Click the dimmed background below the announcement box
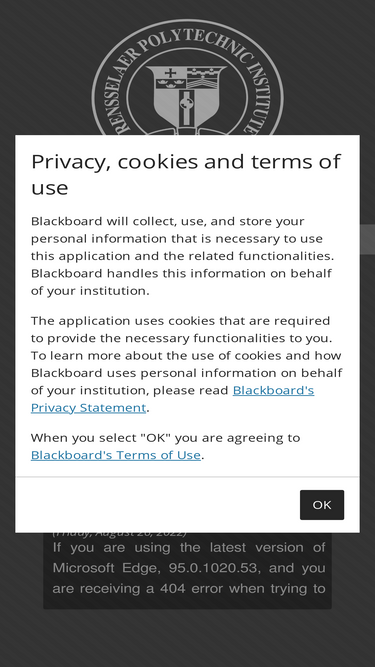Screen dimensions: 375x667 pos(188,637)
